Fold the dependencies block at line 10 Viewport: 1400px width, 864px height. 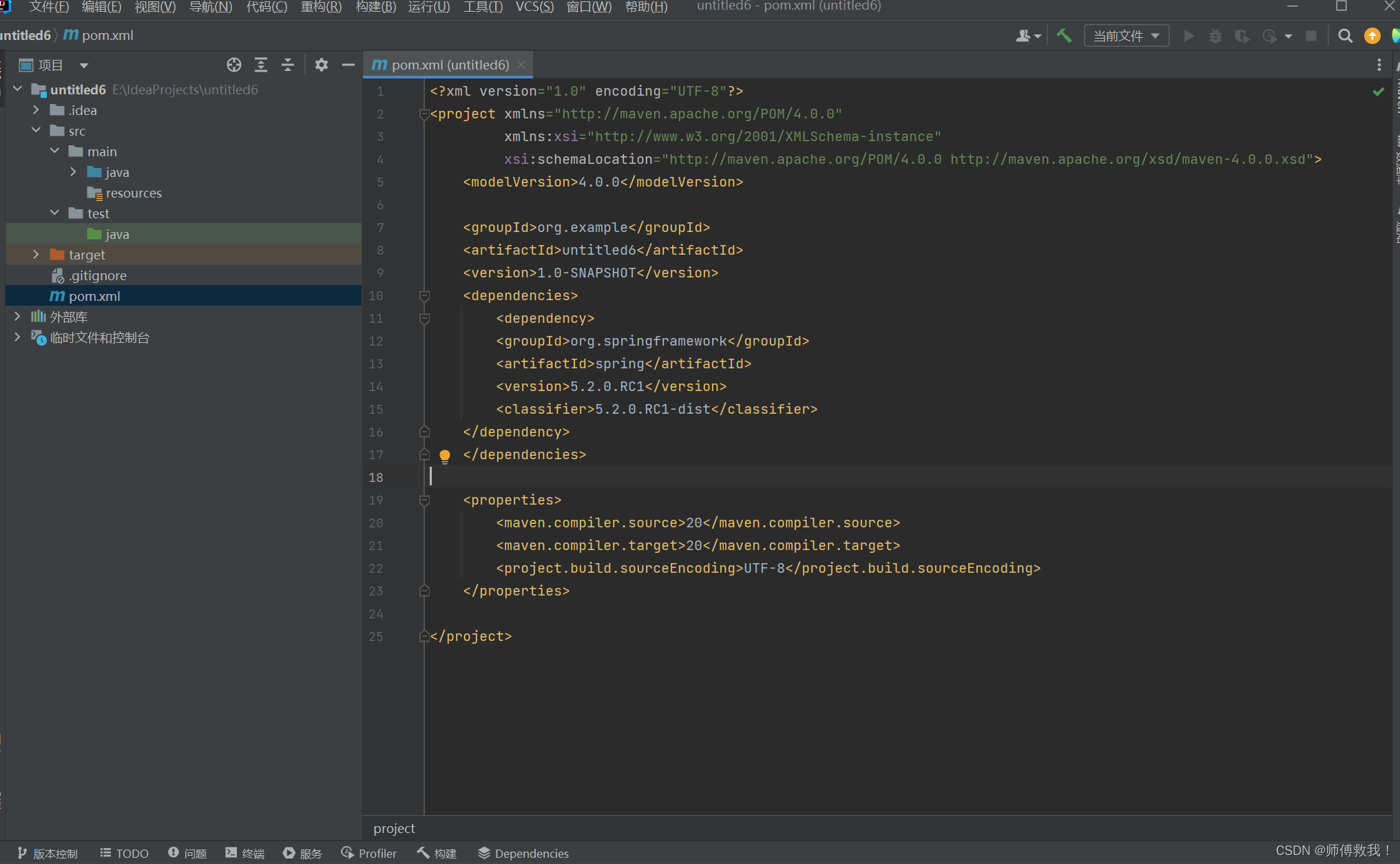click(x=424, y=296)
